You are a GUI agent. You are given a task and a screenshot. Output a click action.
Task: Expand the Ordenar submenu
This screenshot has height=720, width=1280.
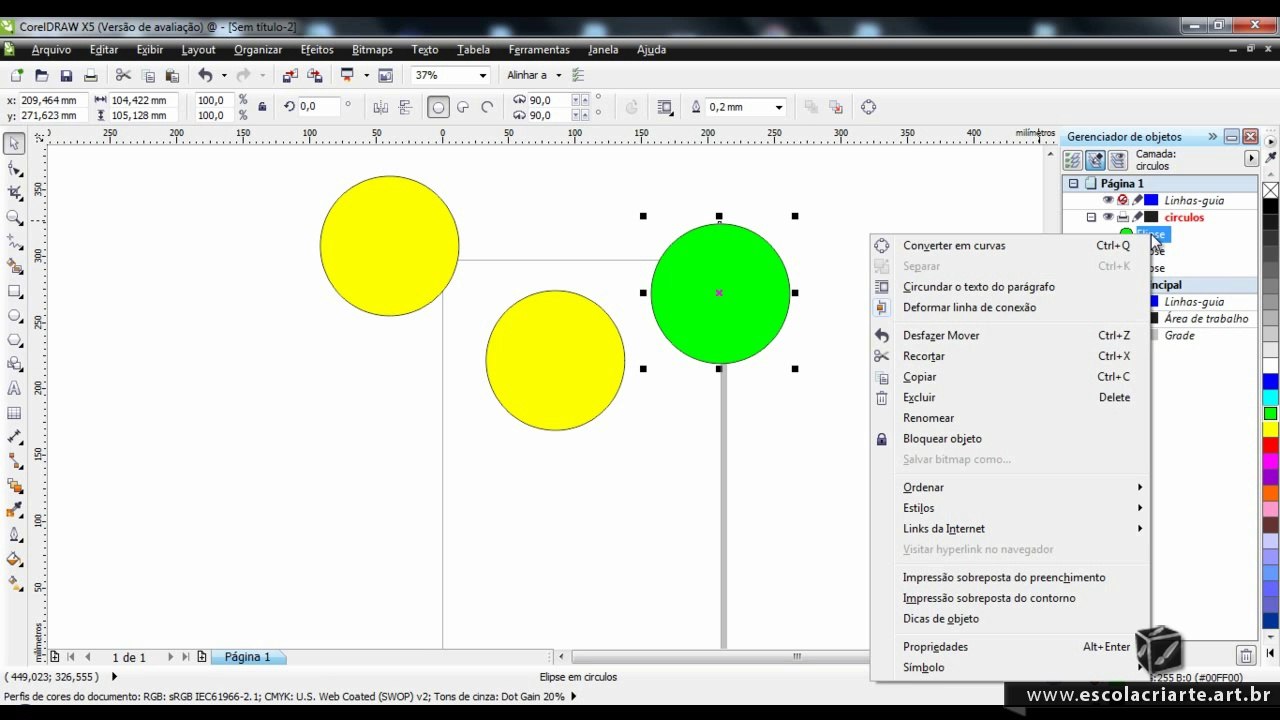point(1010,487)
